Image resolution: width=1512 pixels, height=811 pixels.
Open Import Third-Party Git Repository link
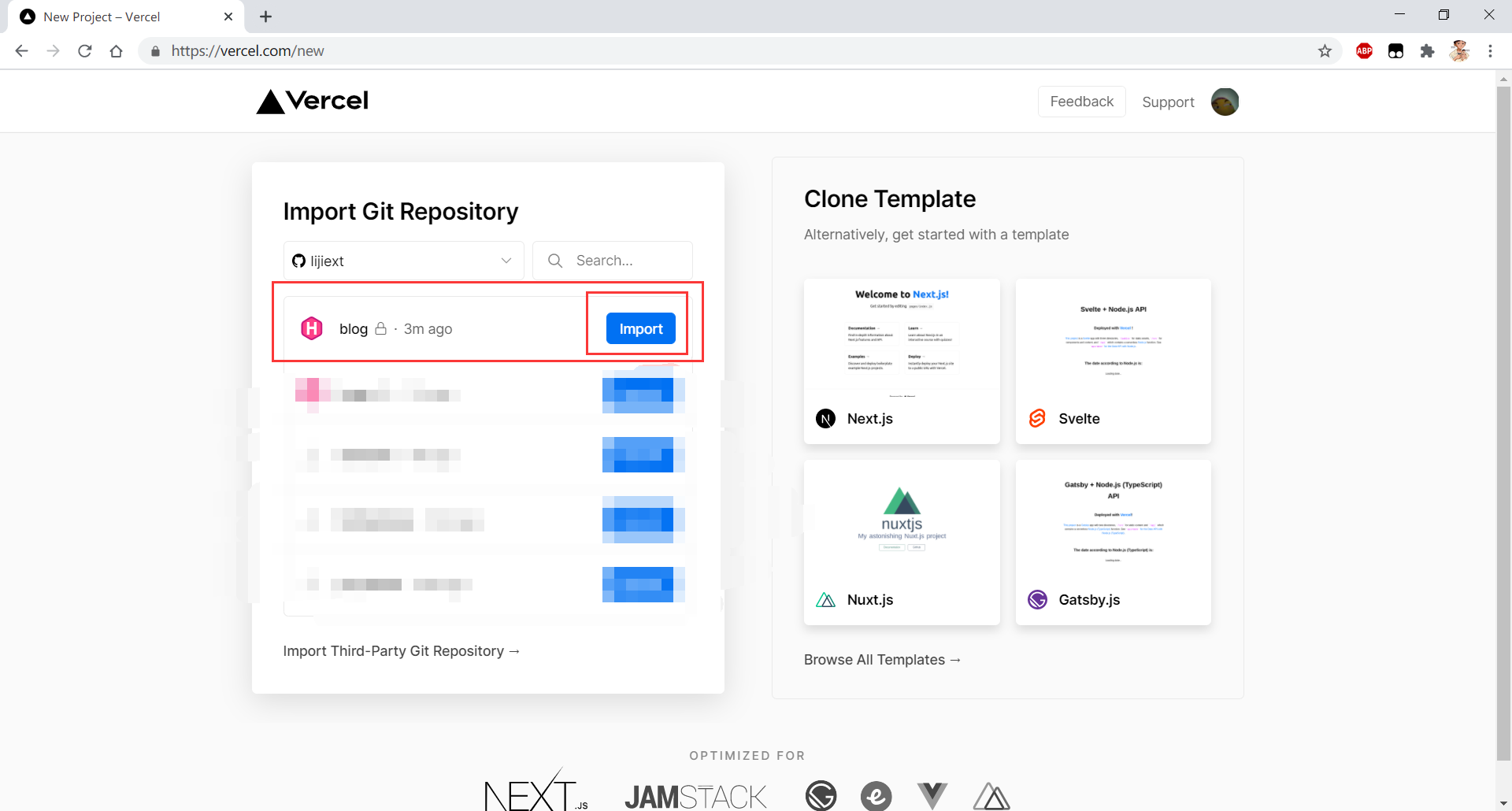coord(402,651)
